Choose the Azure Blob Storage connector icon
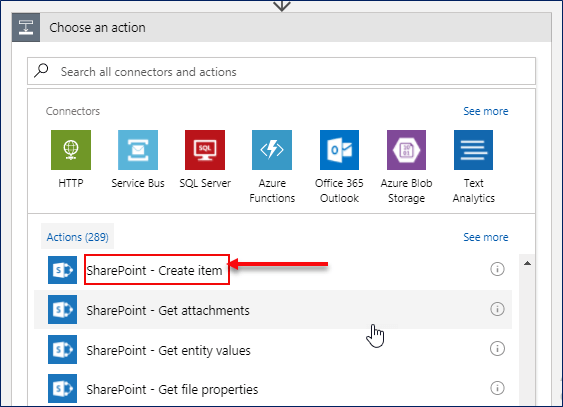This screenshot has height=407, width=563. [406, 150]
